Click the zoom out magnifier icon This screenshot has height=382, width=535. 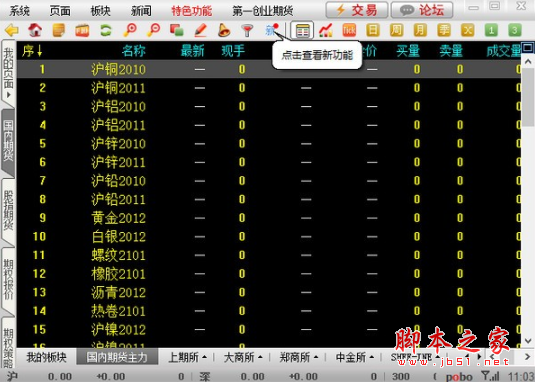153,30
